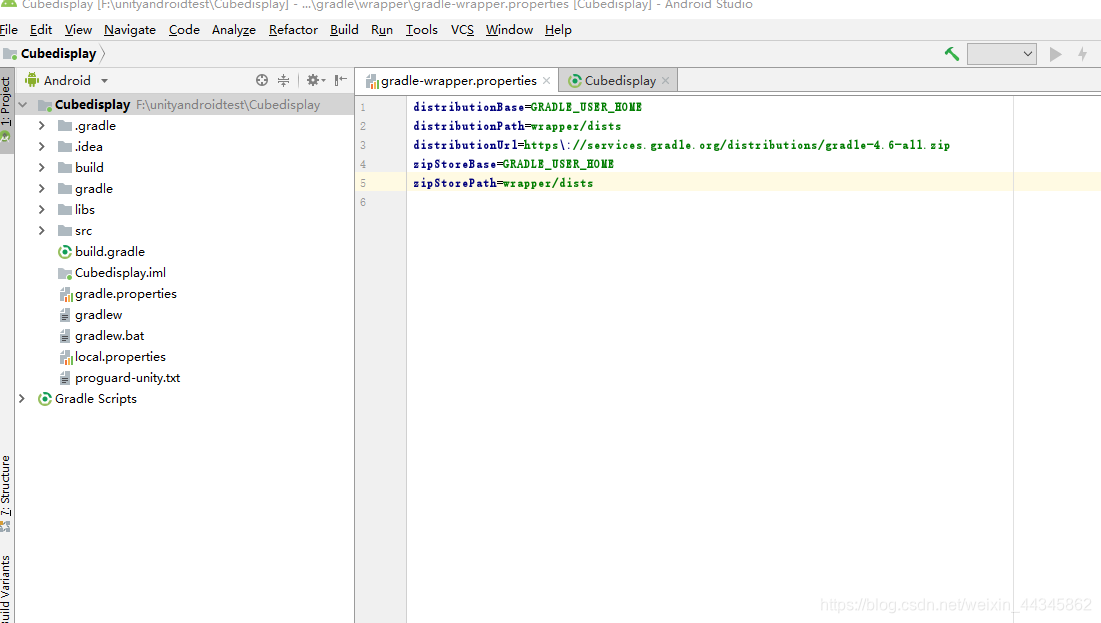Image resolution: width=1101 pixels, height=623 pixels.
Task: Click the Collapse All icon in Project panel
Action: coord(283,80)
